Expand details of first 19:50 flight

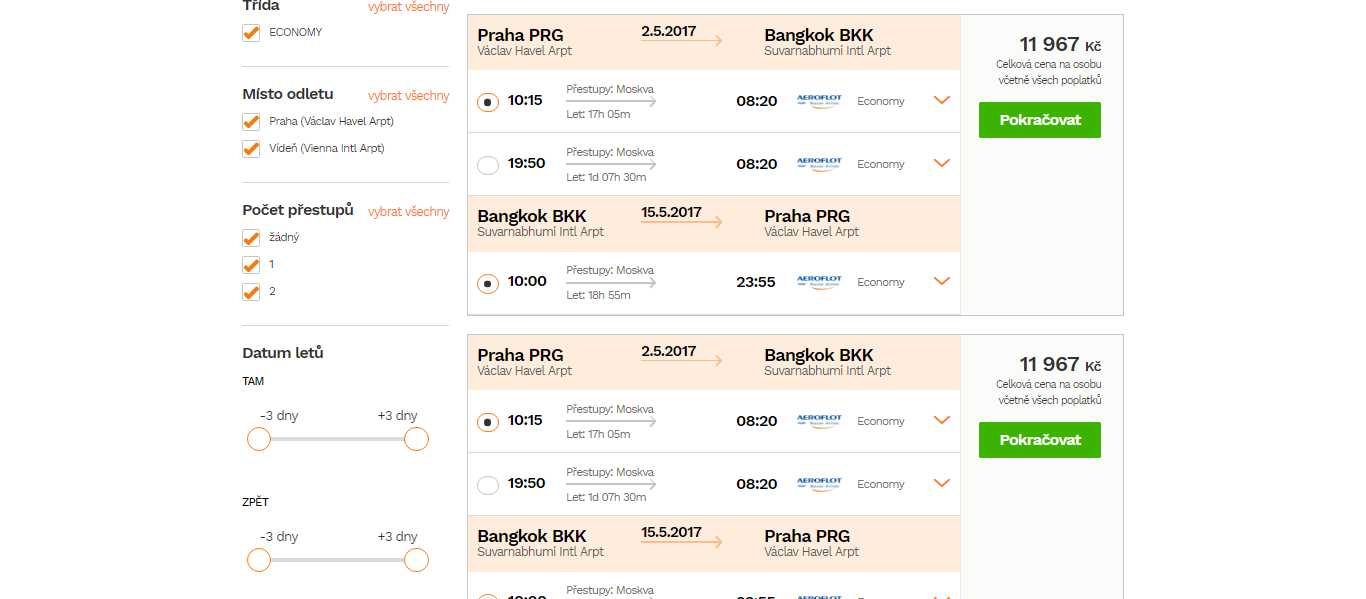(x=941, y=163)
